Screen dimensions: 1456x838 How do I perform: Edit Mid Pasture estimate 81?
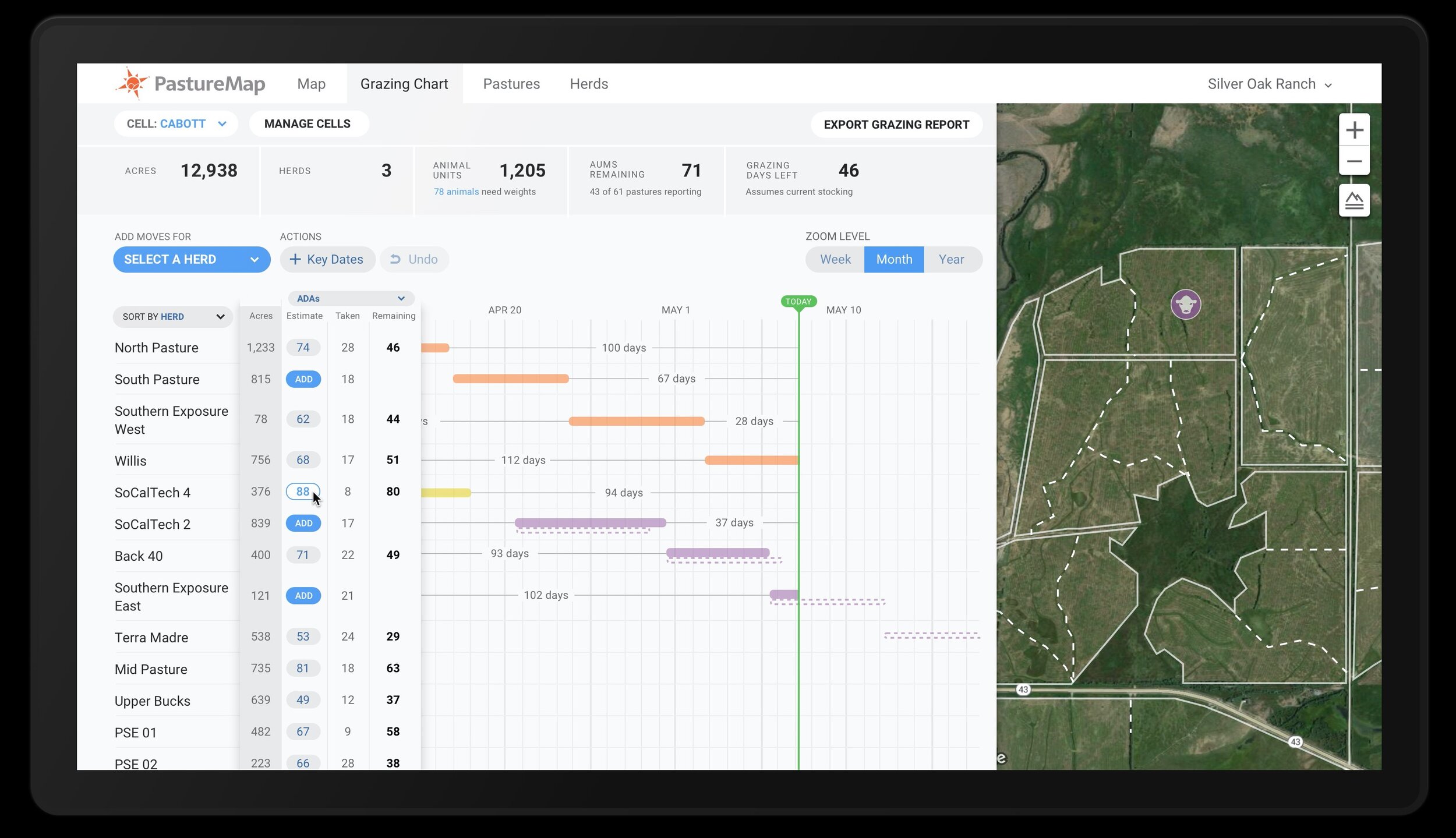(x=303, y=668)
